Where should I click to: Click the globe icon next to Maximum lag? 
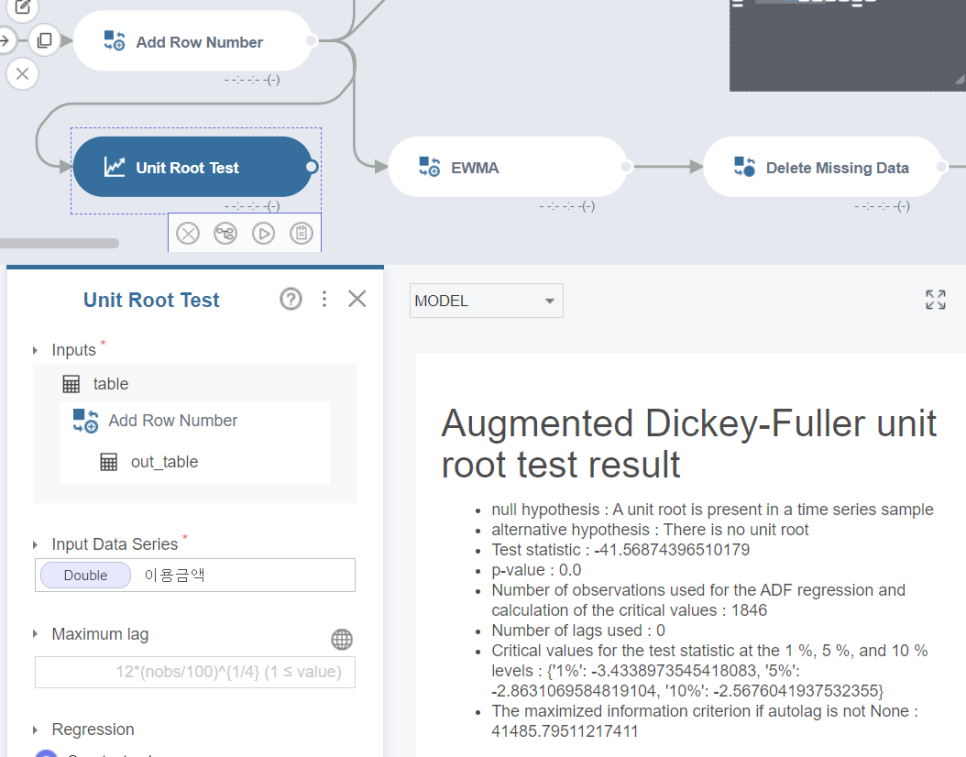[342, 639]
